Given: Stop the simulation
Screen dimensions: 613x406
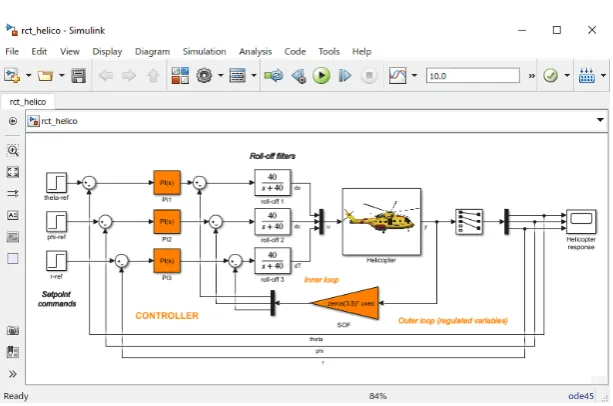Looking at the screenshot, I should point(369,75).
